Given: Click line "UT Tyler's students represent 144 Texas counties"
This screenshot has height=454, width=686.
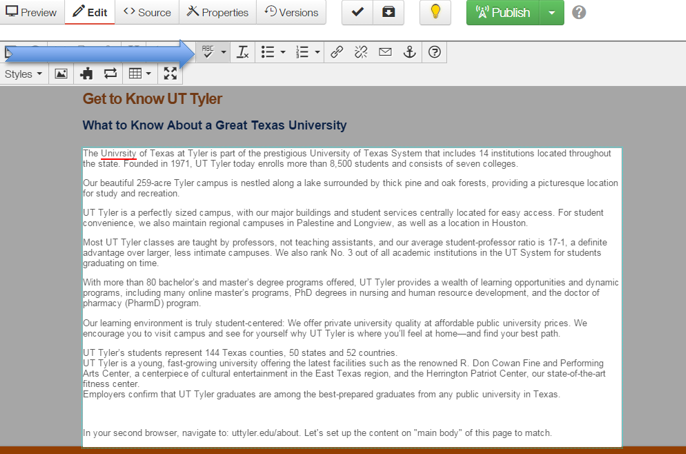Looking at the screenshot, I should [240, 353].
